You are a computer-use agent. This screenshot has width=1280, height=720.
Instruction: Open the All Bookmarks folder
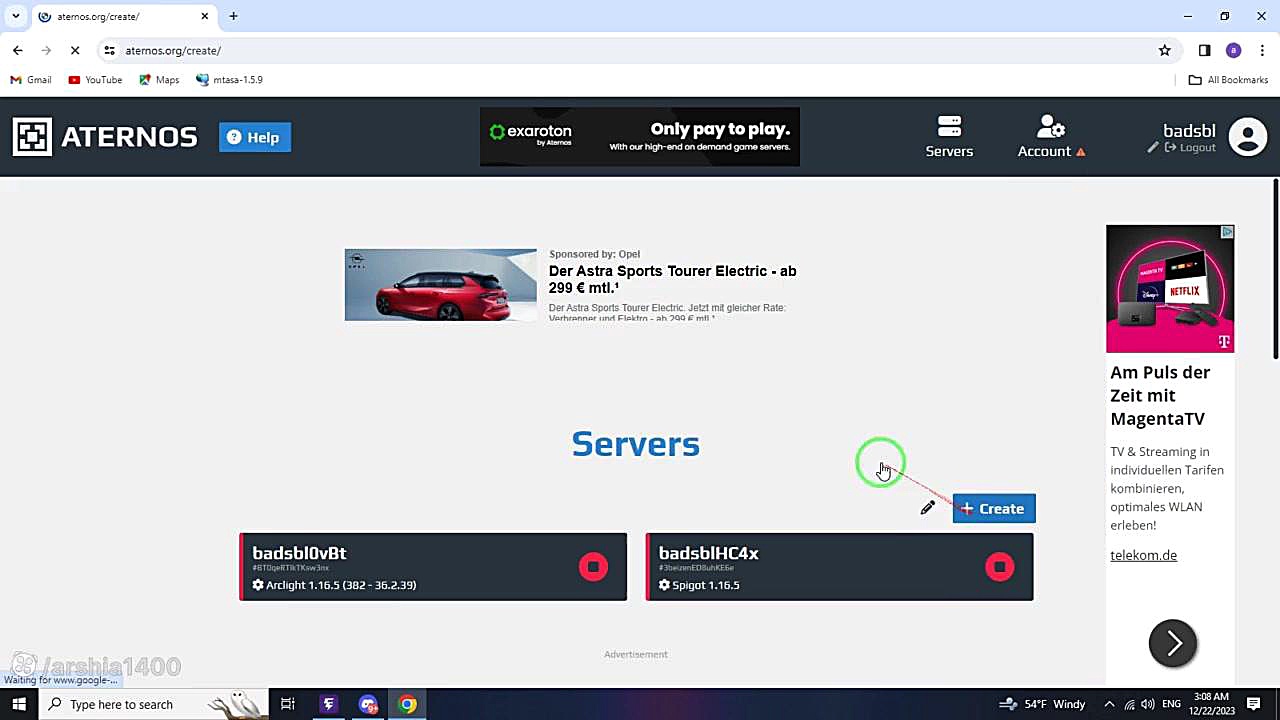(1228, 80)
